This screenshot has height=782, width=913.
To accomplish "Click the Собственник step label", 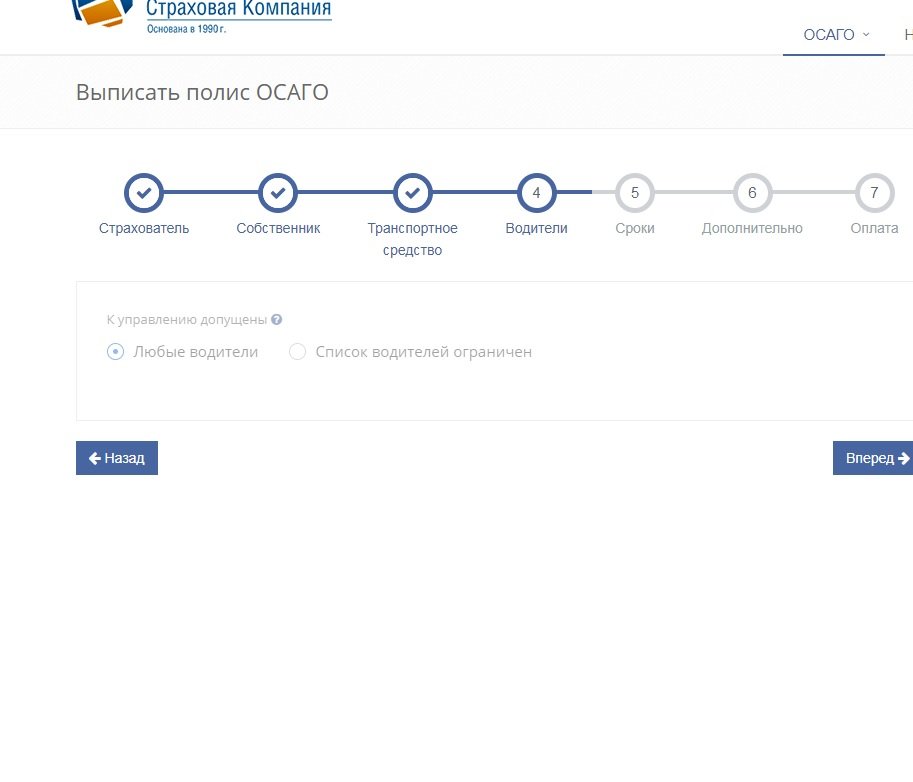I will [278, 228].
